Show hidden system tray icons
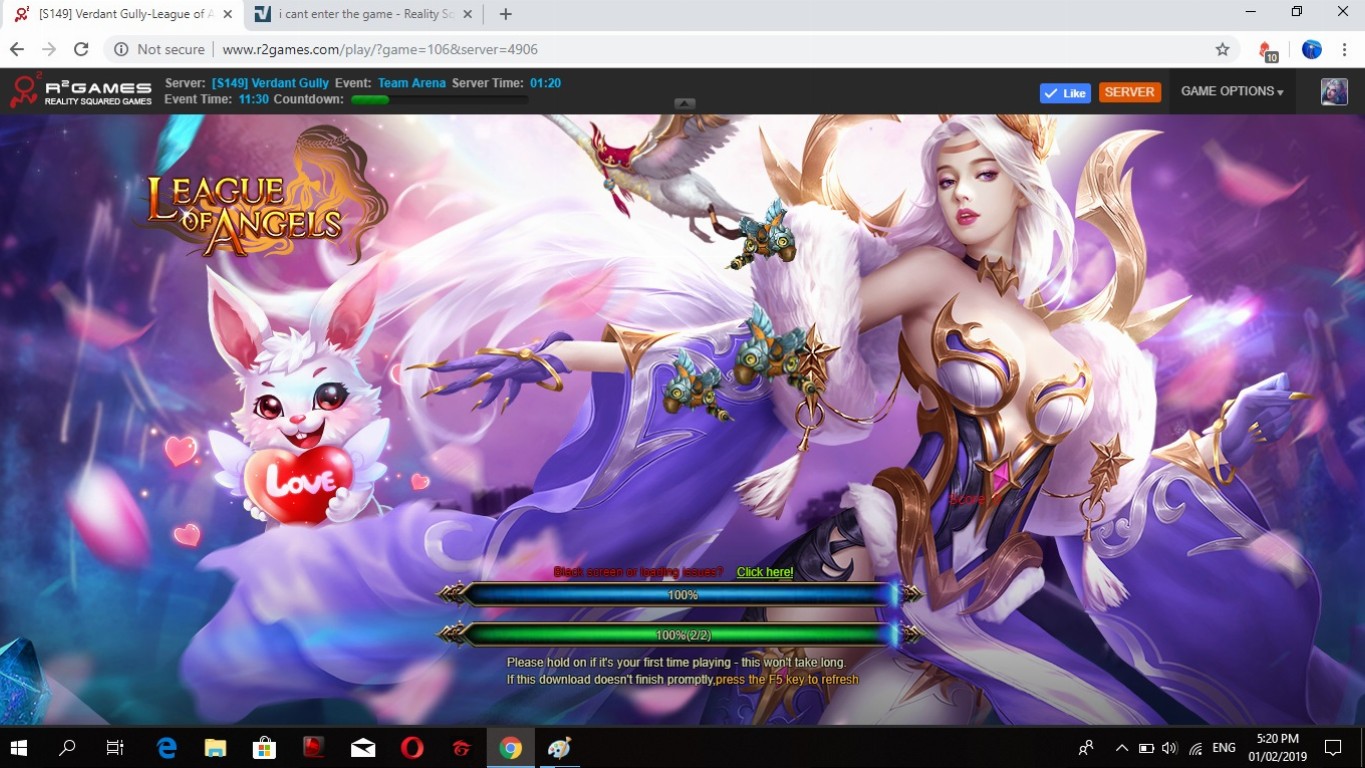 click(x=1122, y=748)
